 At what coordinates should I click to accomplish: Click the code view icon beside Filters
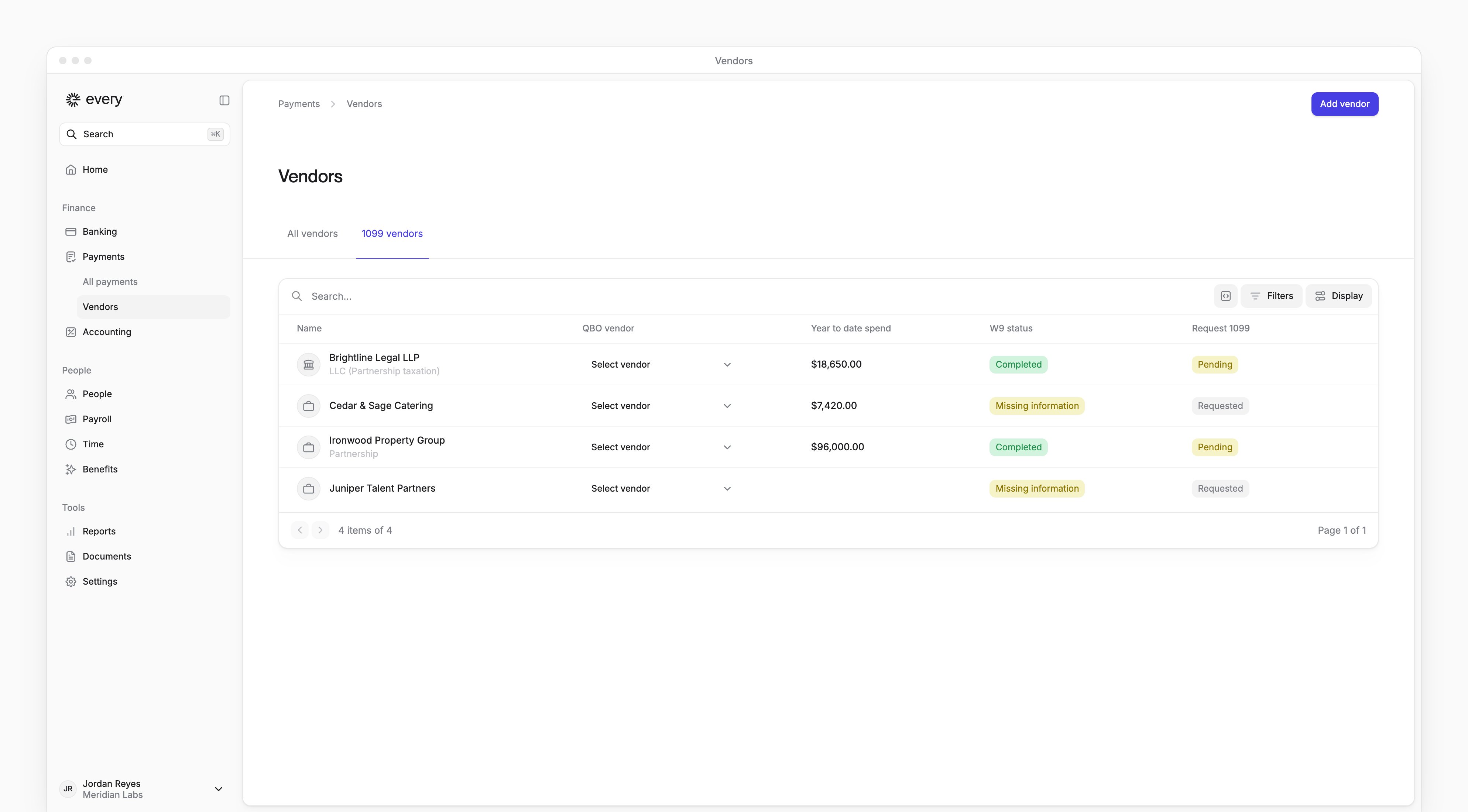pos(1225,296)
